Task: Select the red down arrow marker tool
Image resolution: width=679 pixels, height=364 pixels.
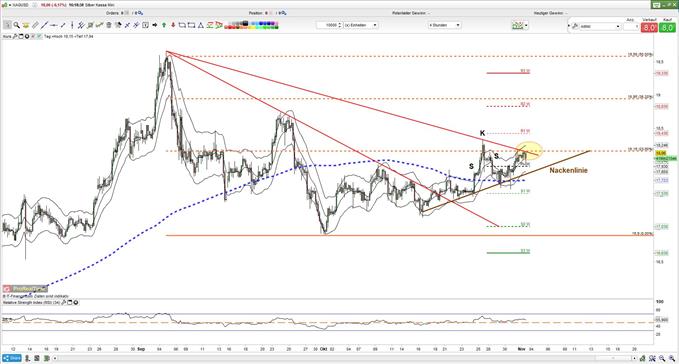Action: pos(173,25)
